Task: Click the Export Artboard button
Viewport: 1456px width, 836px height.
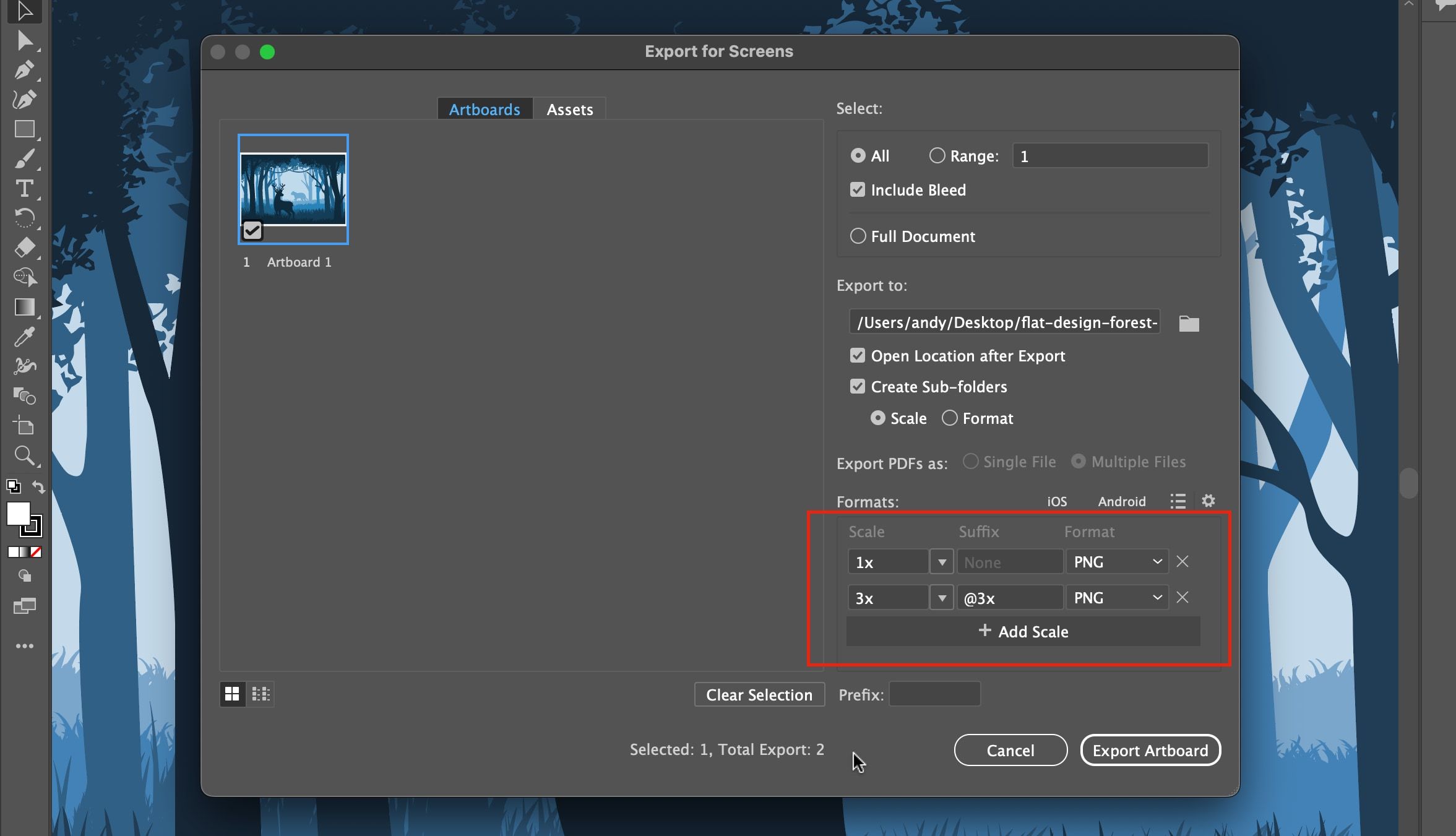Action: 1150,750
